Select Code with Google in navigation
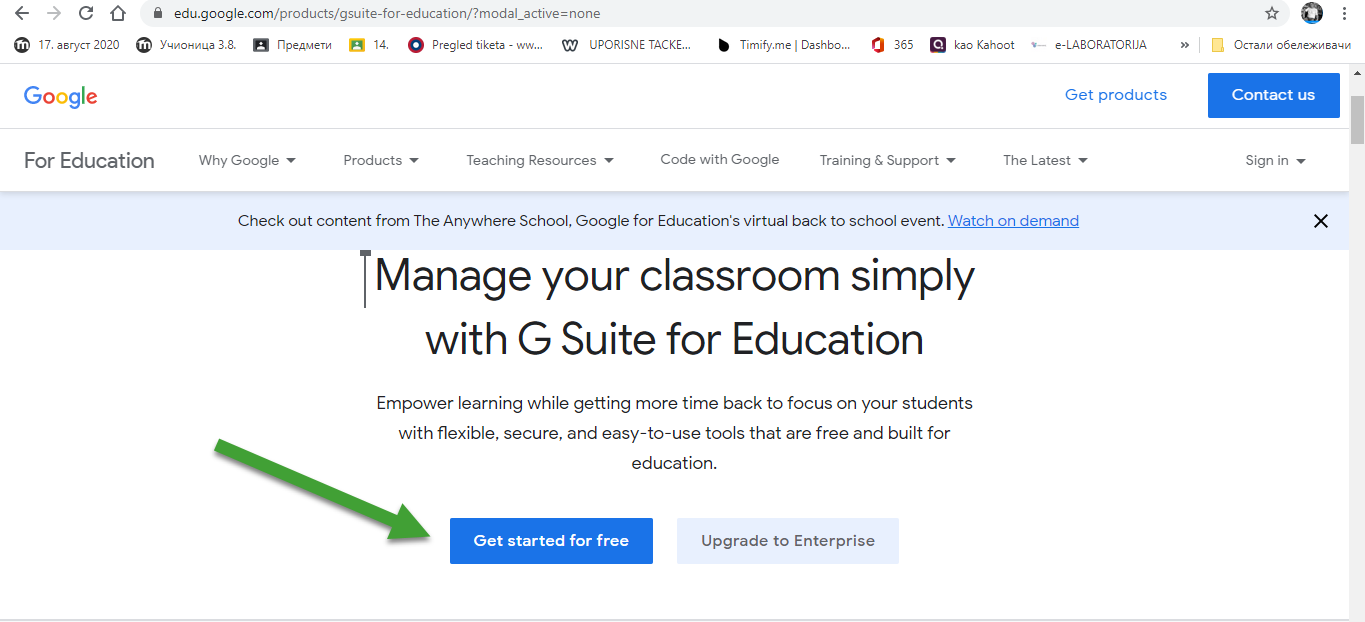Image resolution: width=1365 pixels, height=622 pixels. [x=719, y=160]
